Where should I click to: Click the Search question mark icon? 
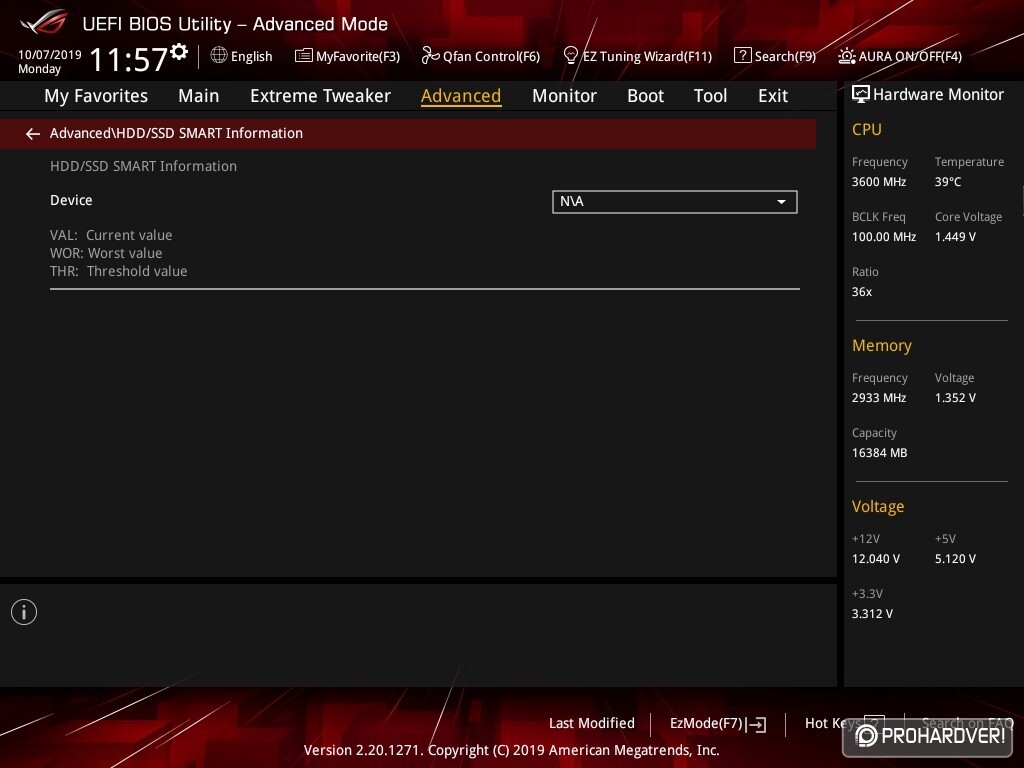742,56
